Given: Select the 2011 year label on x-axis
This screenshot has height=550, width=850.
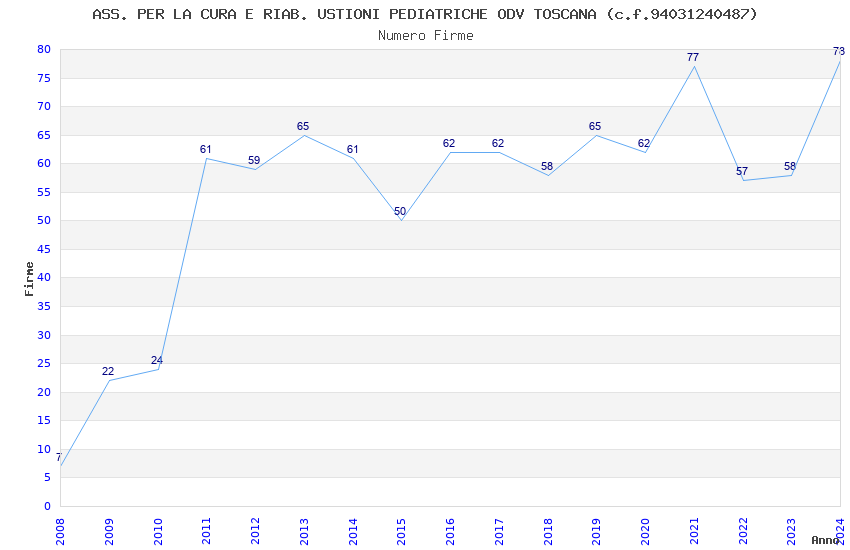Looking at the screenshot, I should pyautogui.click(x=207, y=531).
